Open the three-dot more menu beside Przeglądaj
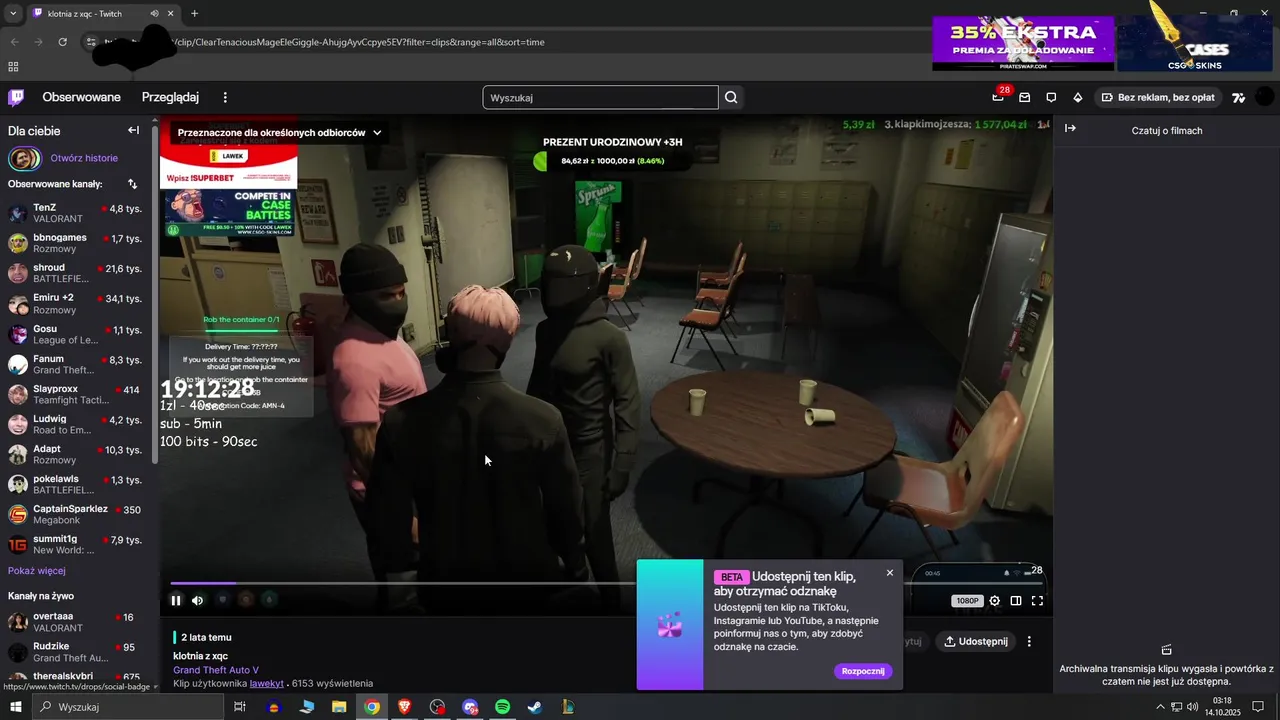Image resolution: width=1280 pixels, height=720 pixels. [x=225, y=97]
